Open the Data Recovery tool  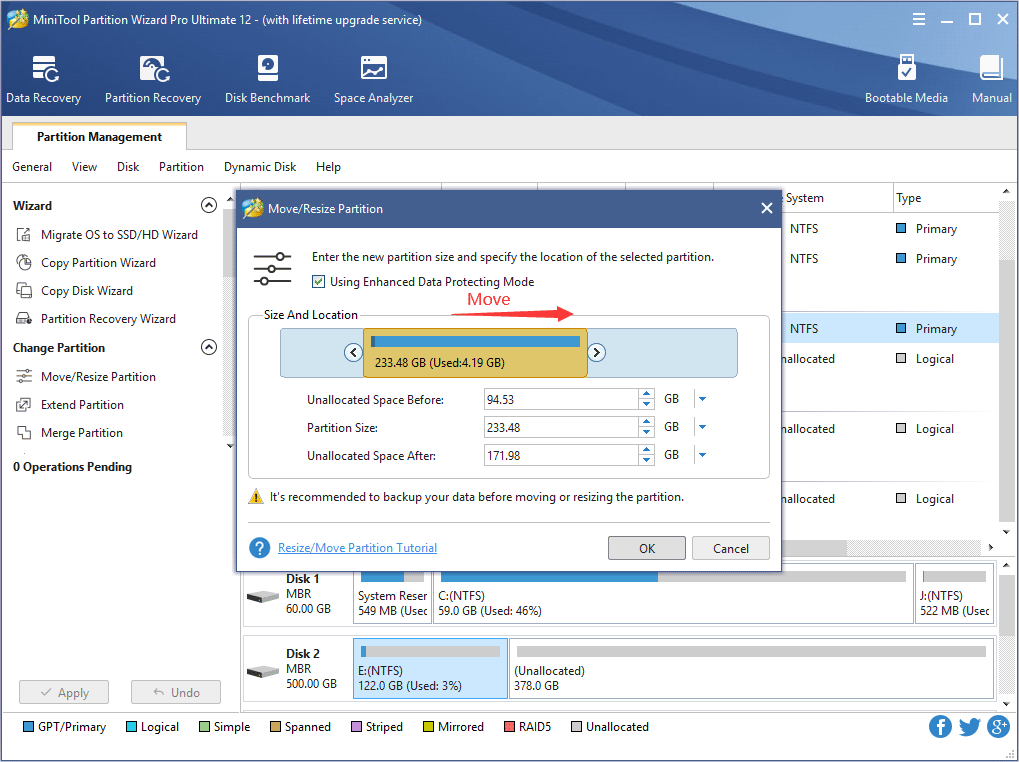[x=43, y=78]
